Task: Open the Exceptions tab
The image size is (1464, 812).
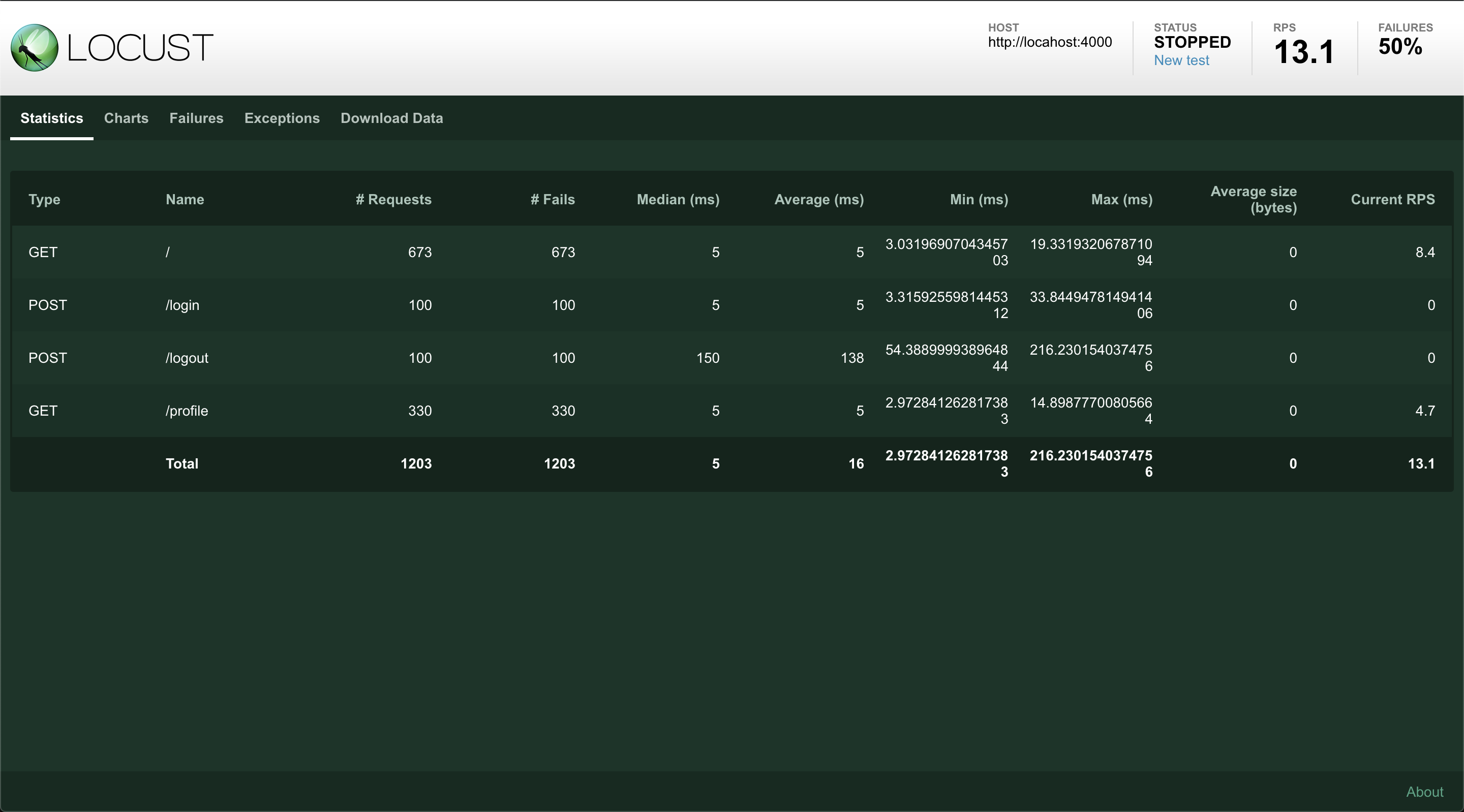Action: tap(282, 118)
